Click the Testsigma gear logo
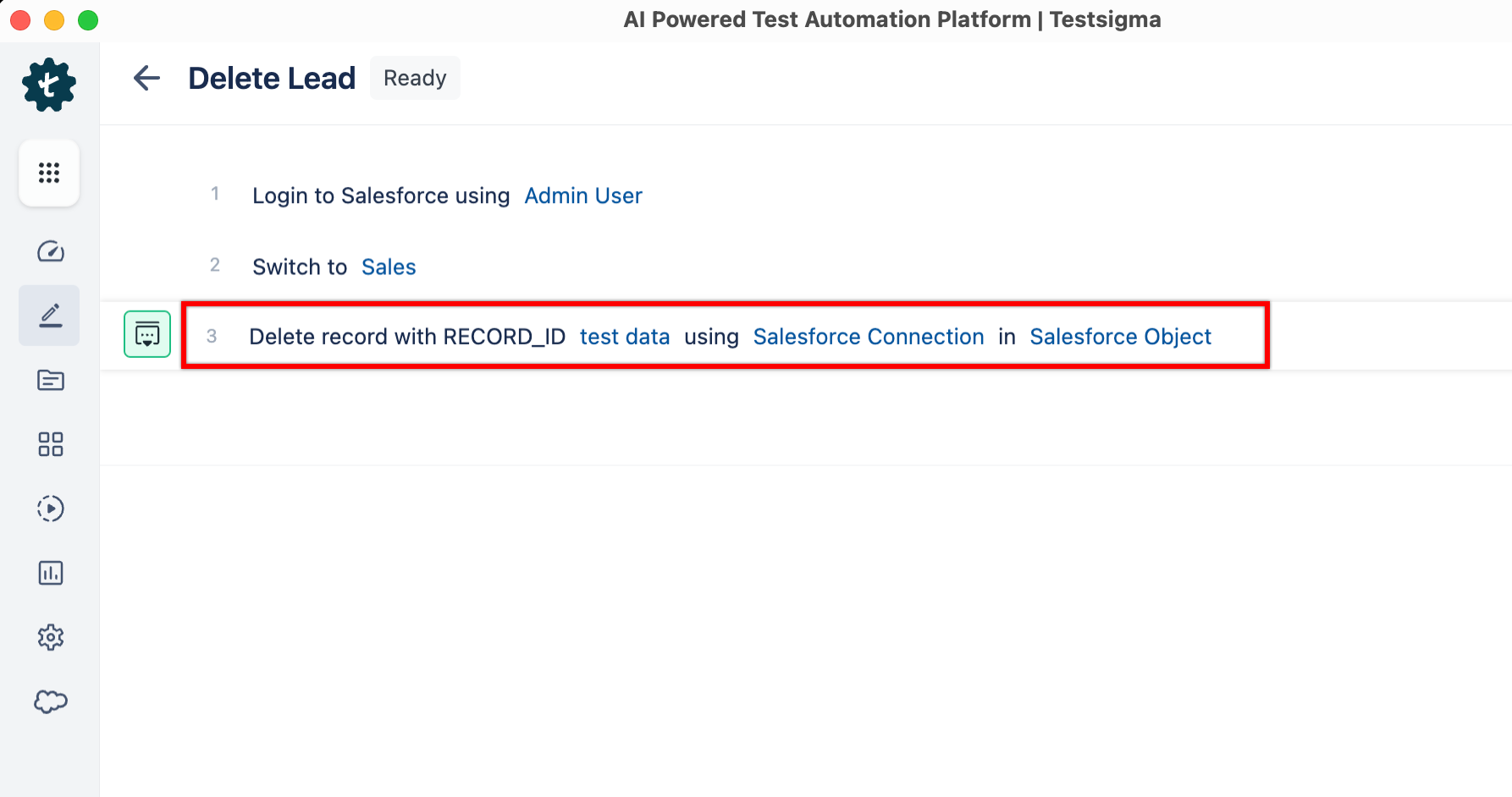The image size is (1512, 797). click(49, 85)
